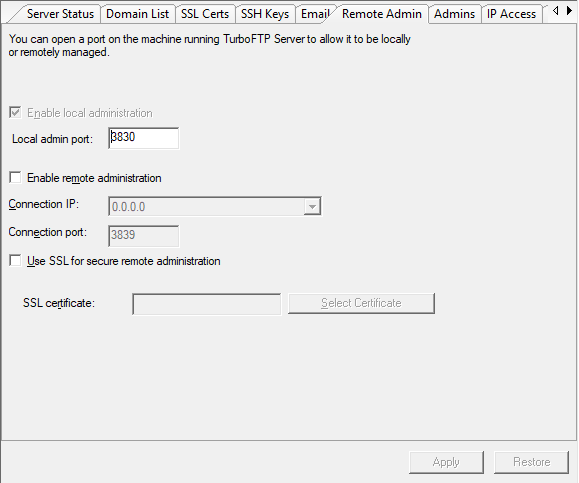
Task: Expand the Connection IP dropdown arrow
Action: click(312, 206)
